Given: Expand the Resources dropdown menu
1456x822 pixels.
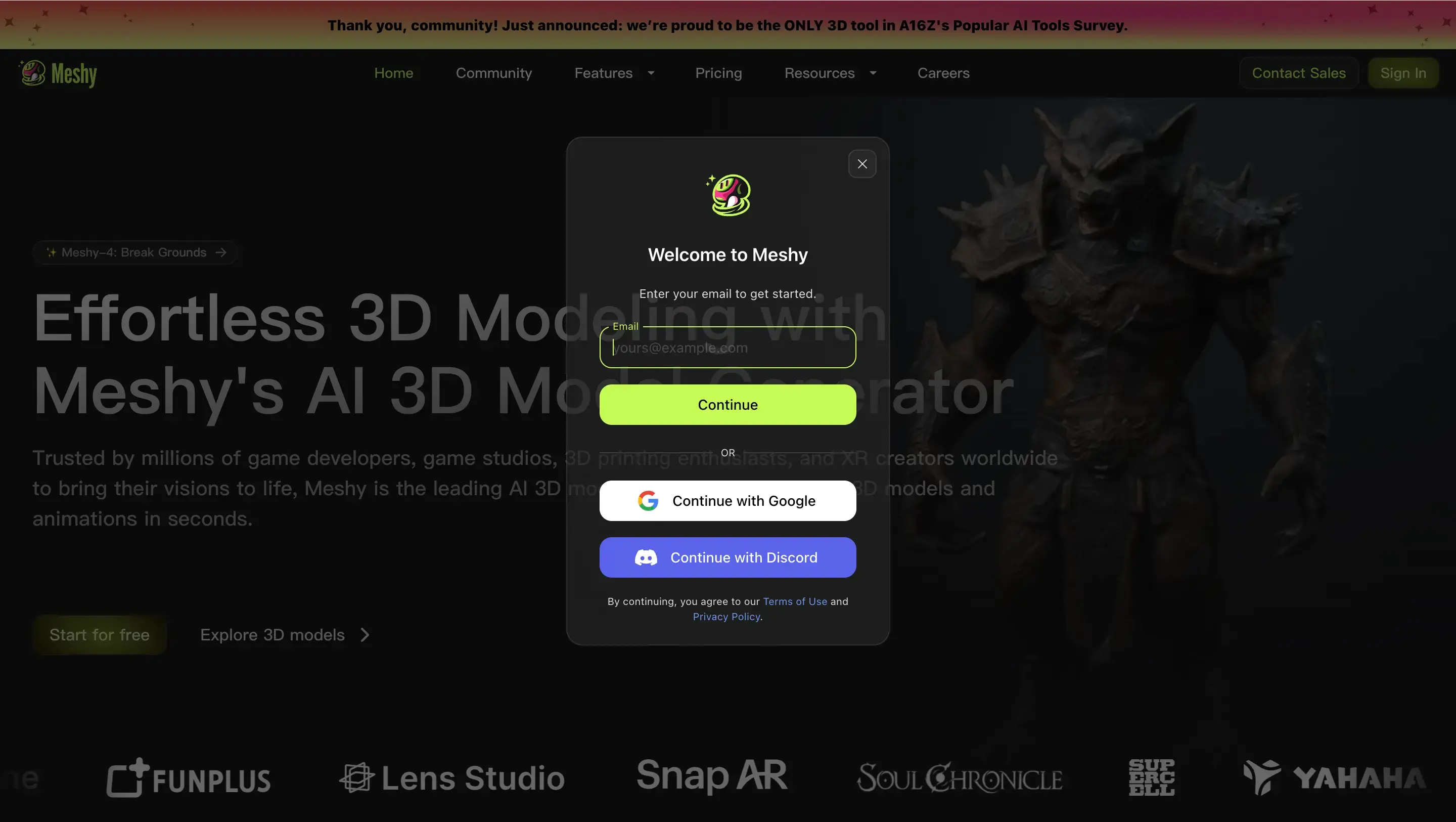Looking at the screenshot, I should [x=830, y=73].
